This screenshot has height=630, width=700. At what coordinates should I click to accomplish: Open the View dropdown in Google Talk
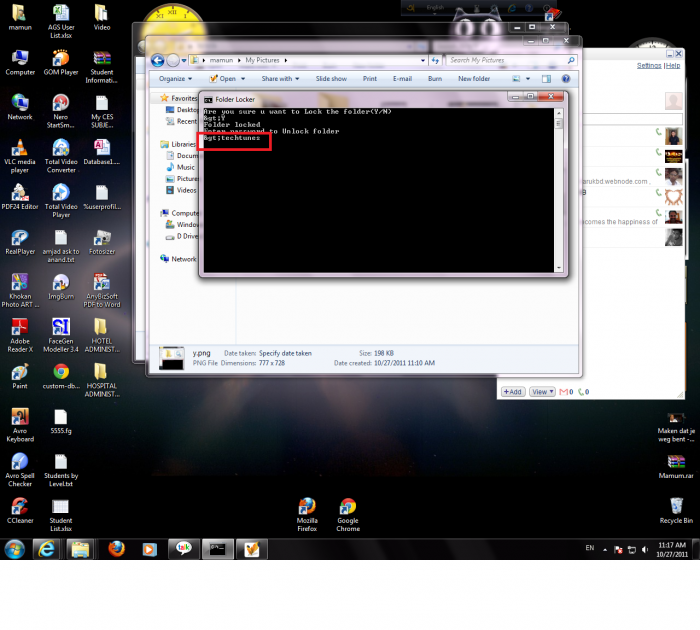coord(542,392)
